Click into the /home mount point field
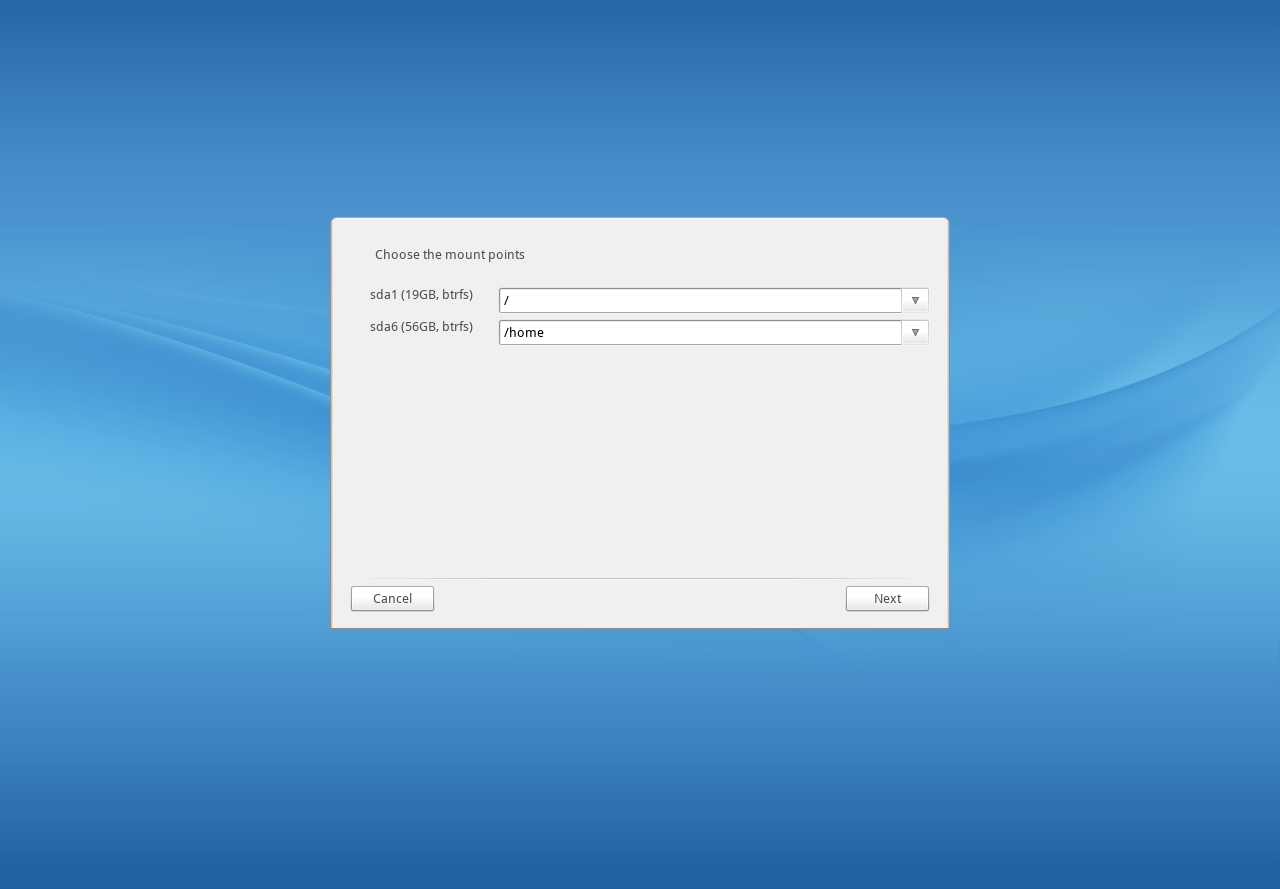The height and width of the screenshot is (889, 1280). (x=700, y=333)
